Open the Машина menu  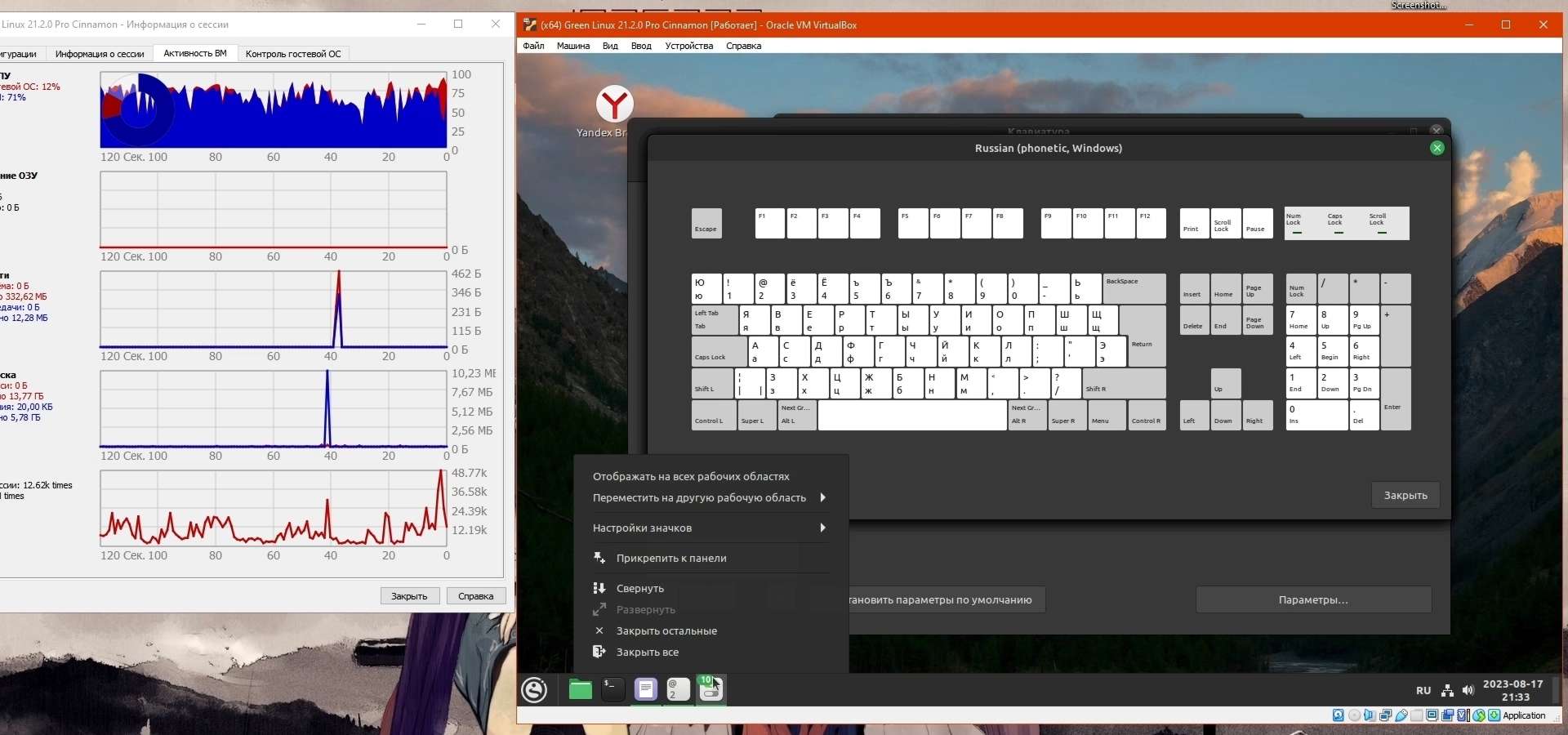(573, 46)
